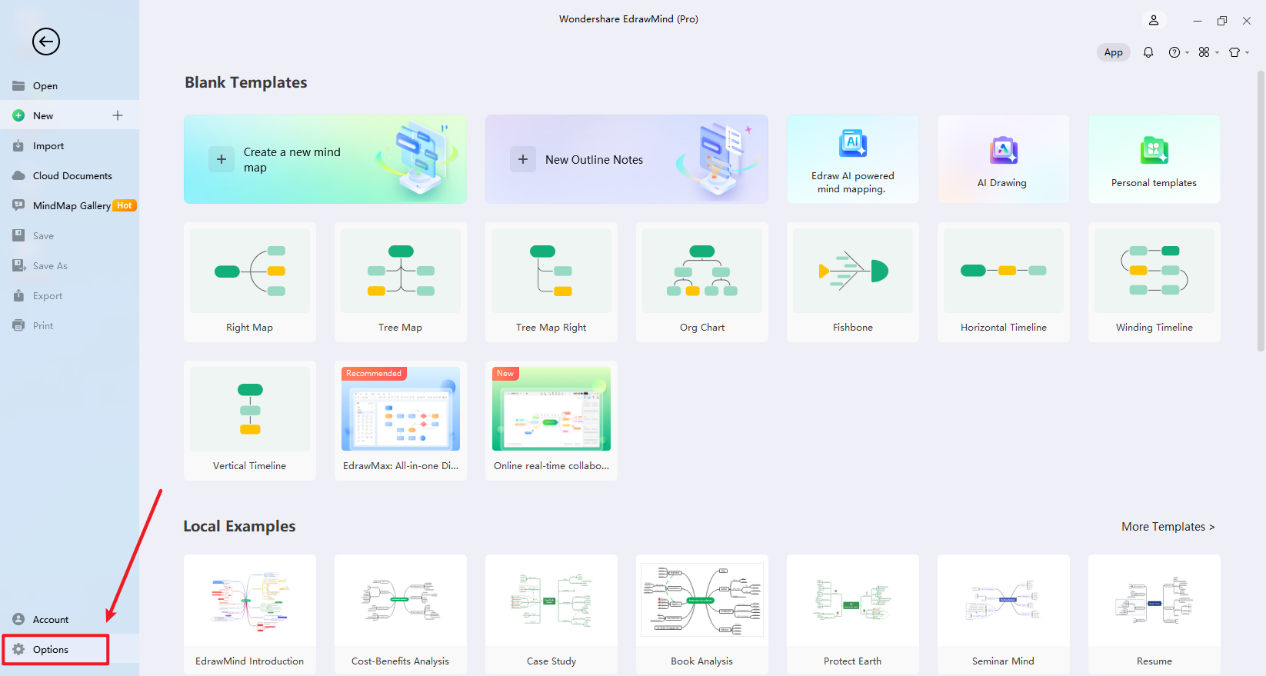
Task: Open Edraw AI powered mind mapping
Action: (x=852, y=159)
